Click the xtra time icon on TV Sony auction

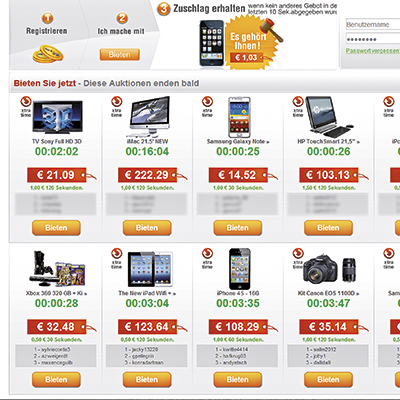coord(26,107)
